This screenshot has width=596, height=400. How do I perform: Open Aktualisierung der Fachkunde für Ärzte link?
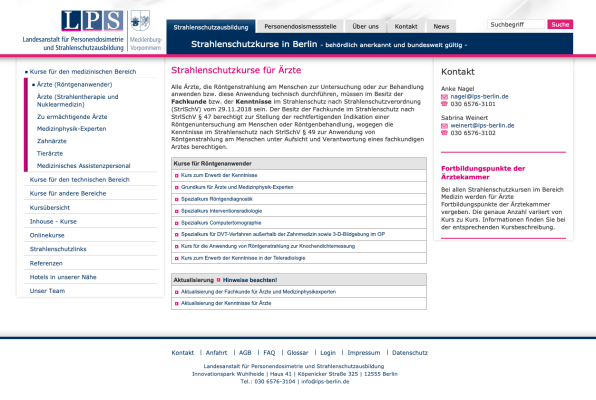258,292
